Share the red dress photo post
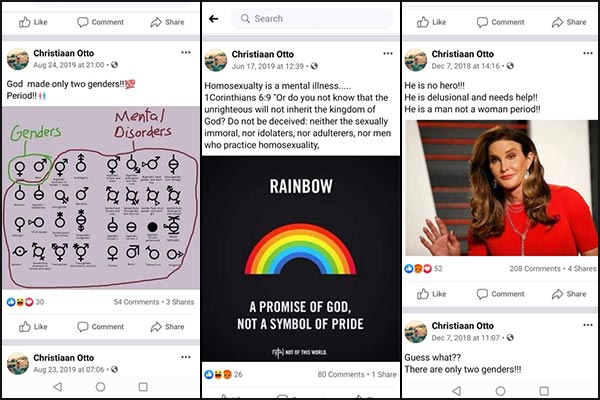This screenshot has height=400, width=600. (x=569, y=294)
